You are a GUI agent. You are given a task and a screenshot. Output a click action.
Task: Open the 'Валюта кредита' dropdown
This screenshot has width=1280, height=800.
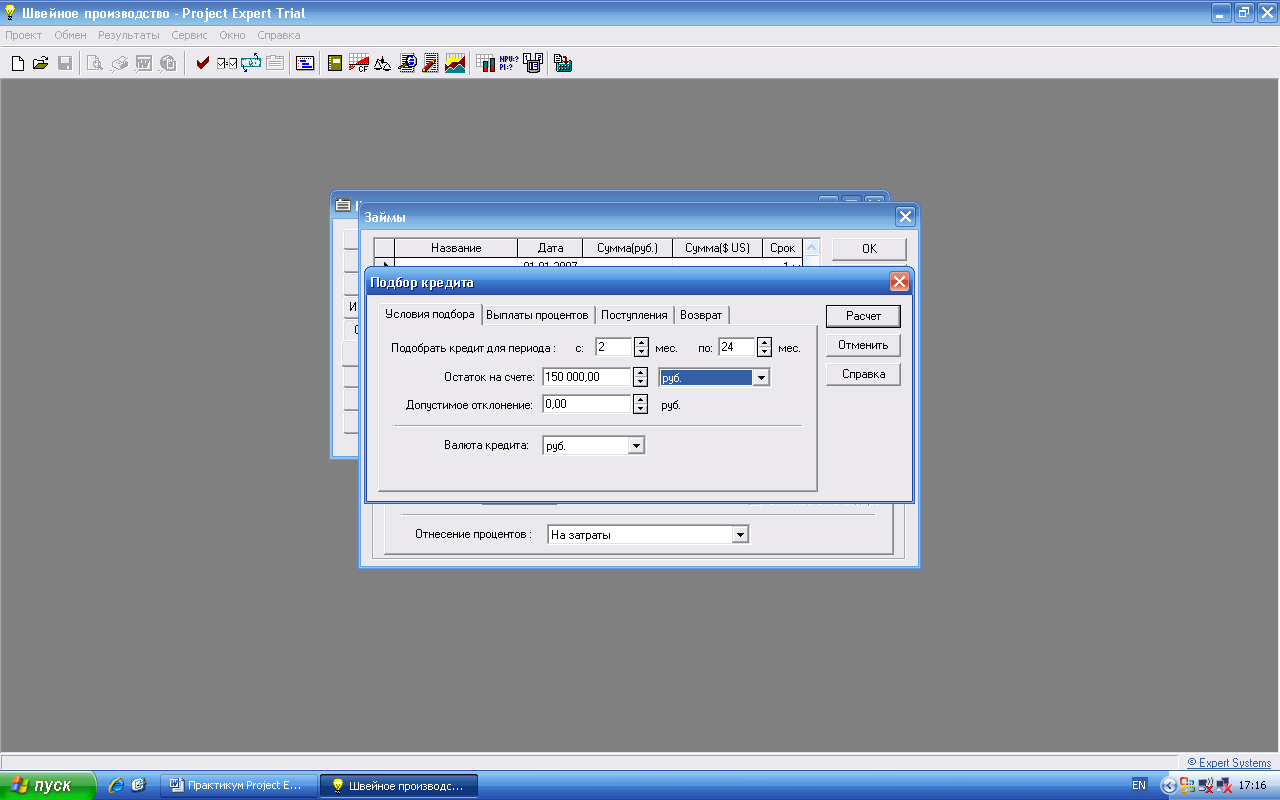pos(636,446)
